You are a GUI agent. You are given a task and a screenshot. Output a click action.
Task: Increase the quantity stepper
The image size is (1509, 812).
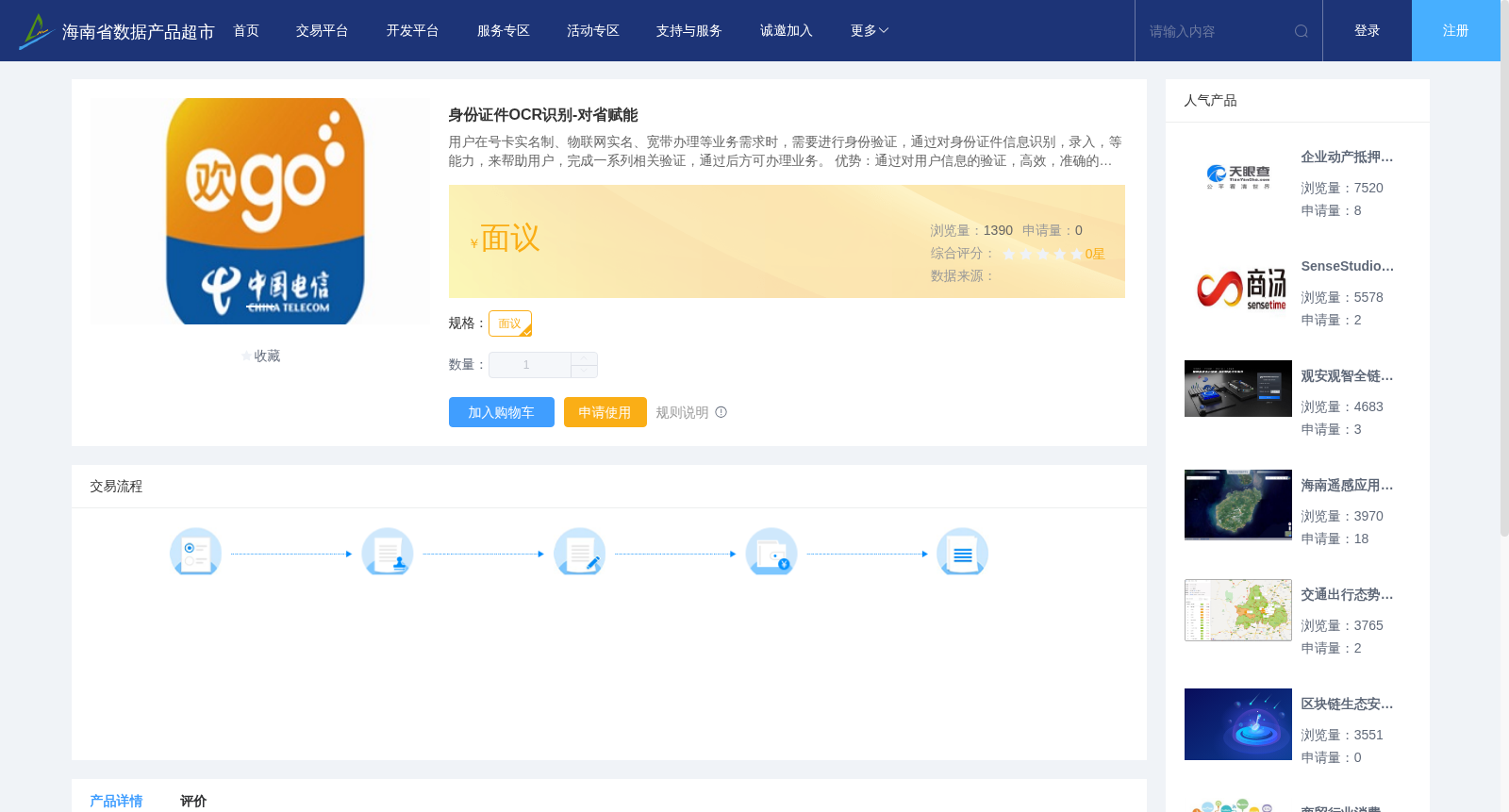pos(584,358)
